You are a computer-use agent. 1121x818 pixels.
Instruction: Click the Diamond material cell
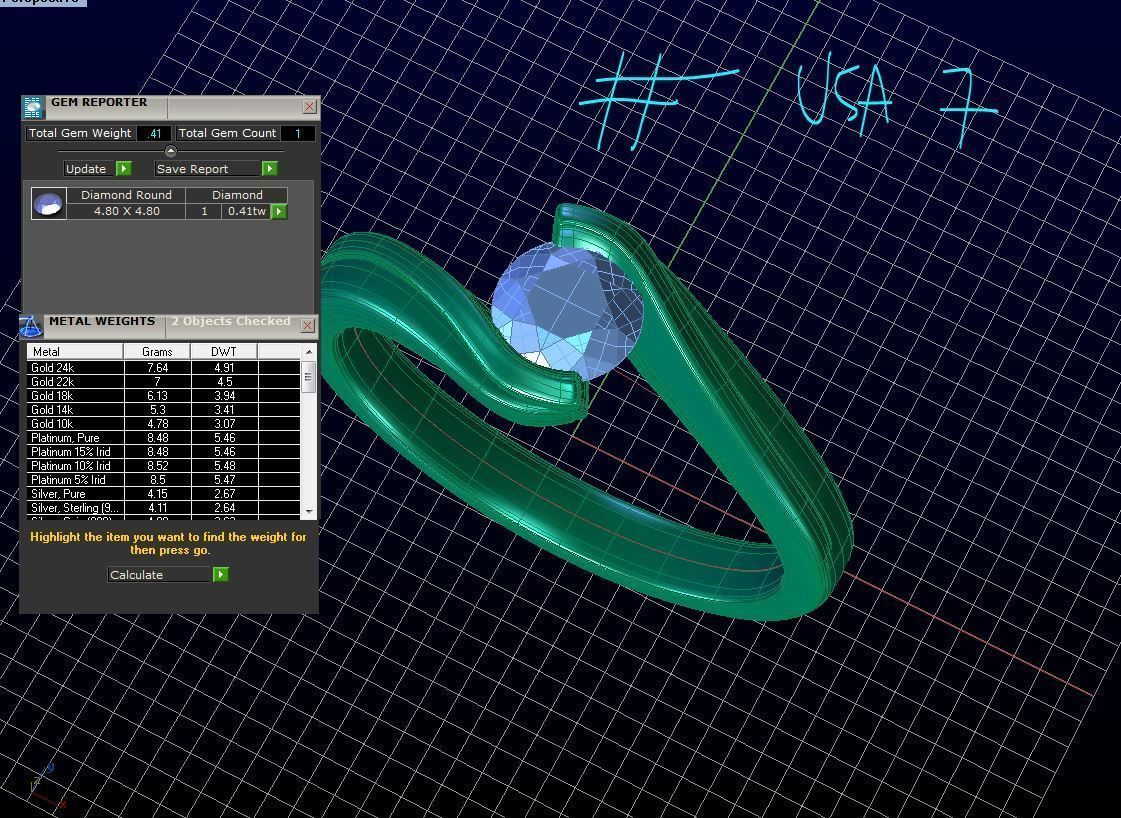click(237, 195)
